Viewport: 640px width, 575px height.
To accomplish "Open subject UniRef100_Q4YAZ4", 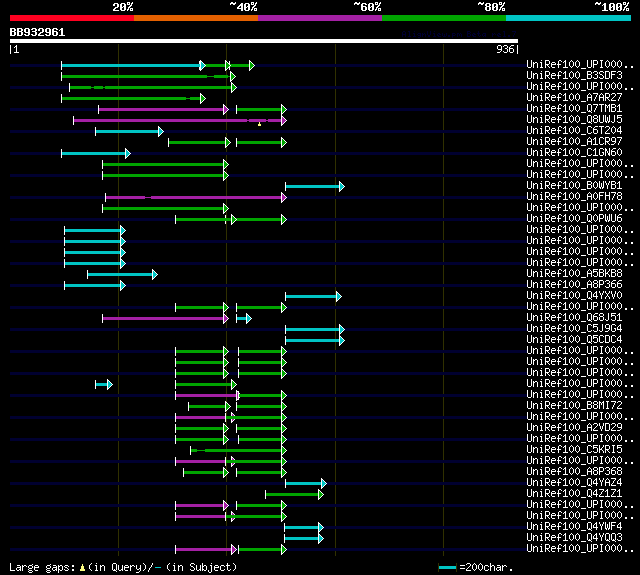I will click(574, 483).
